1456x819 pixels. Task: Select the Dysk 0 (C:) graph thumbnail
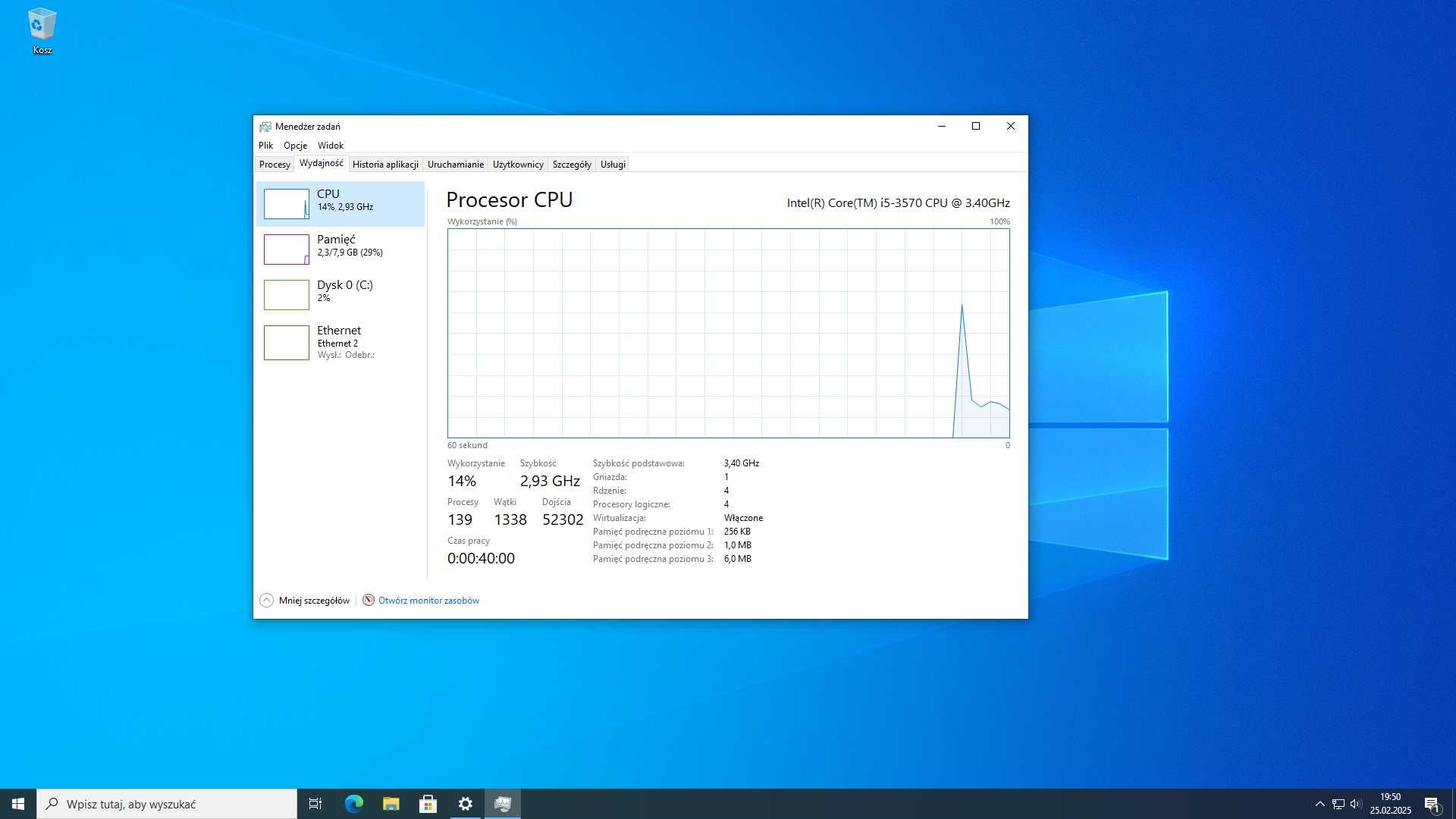click(x=286, y=295)
